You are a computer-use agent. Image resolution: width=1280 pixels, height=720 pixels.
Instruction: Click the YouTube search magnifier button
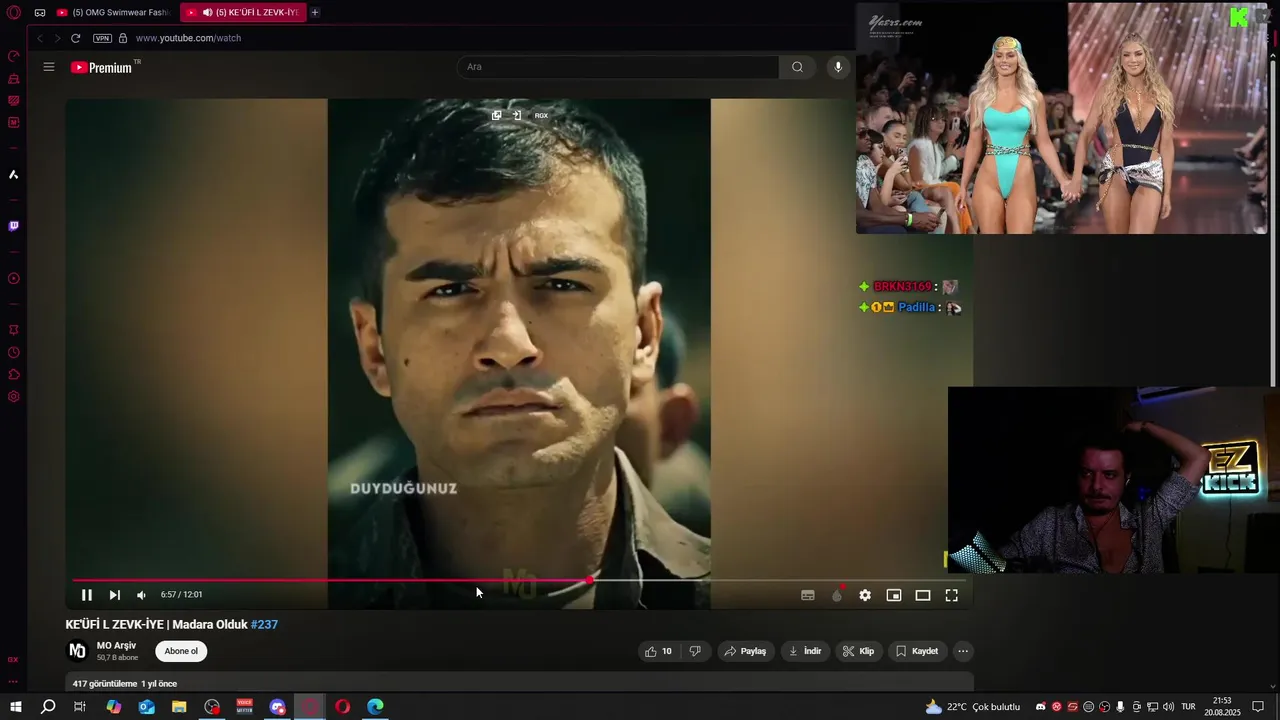797,67
